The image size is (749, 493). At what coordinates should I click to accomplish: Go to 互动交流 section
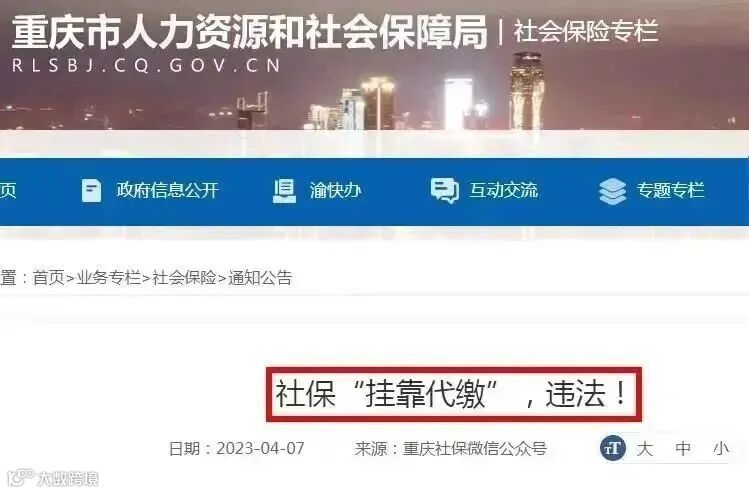[x=503, y=190]
